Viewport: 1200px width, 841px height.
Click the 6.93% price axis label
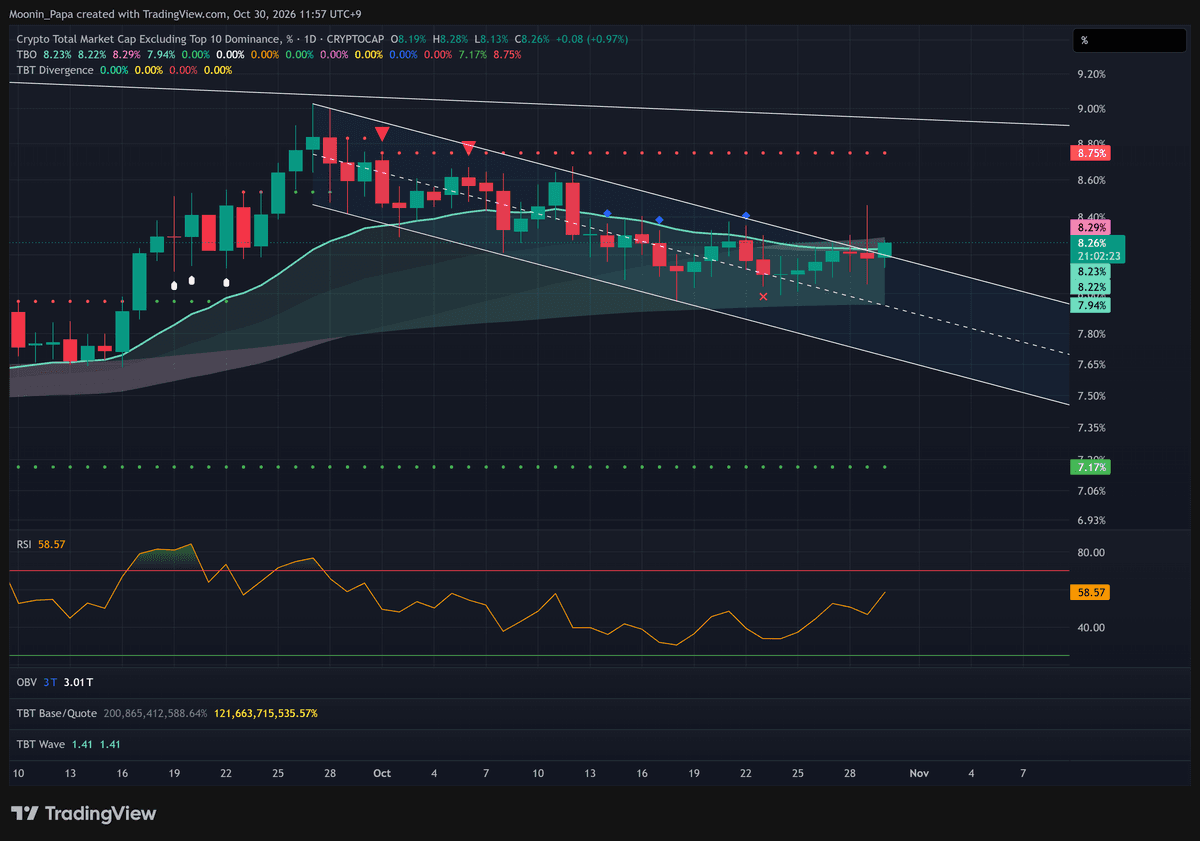tap(1091, 520)
